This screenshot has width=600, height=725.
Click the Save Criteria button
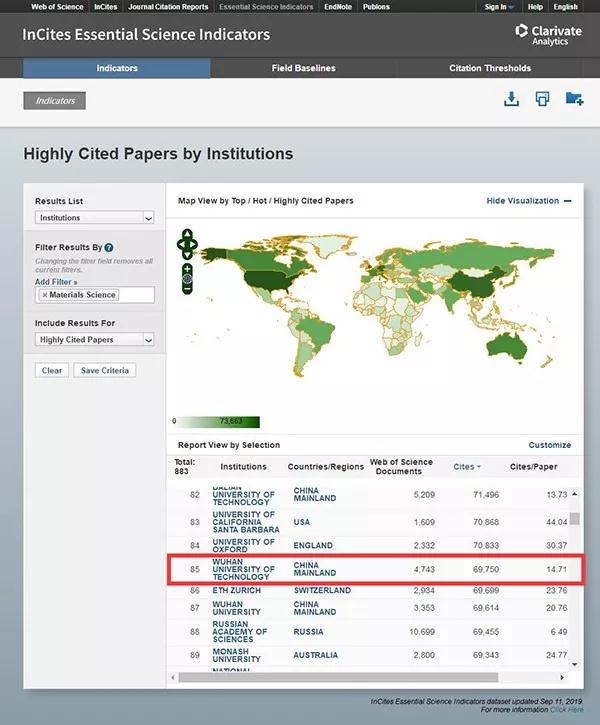point(104,370)
